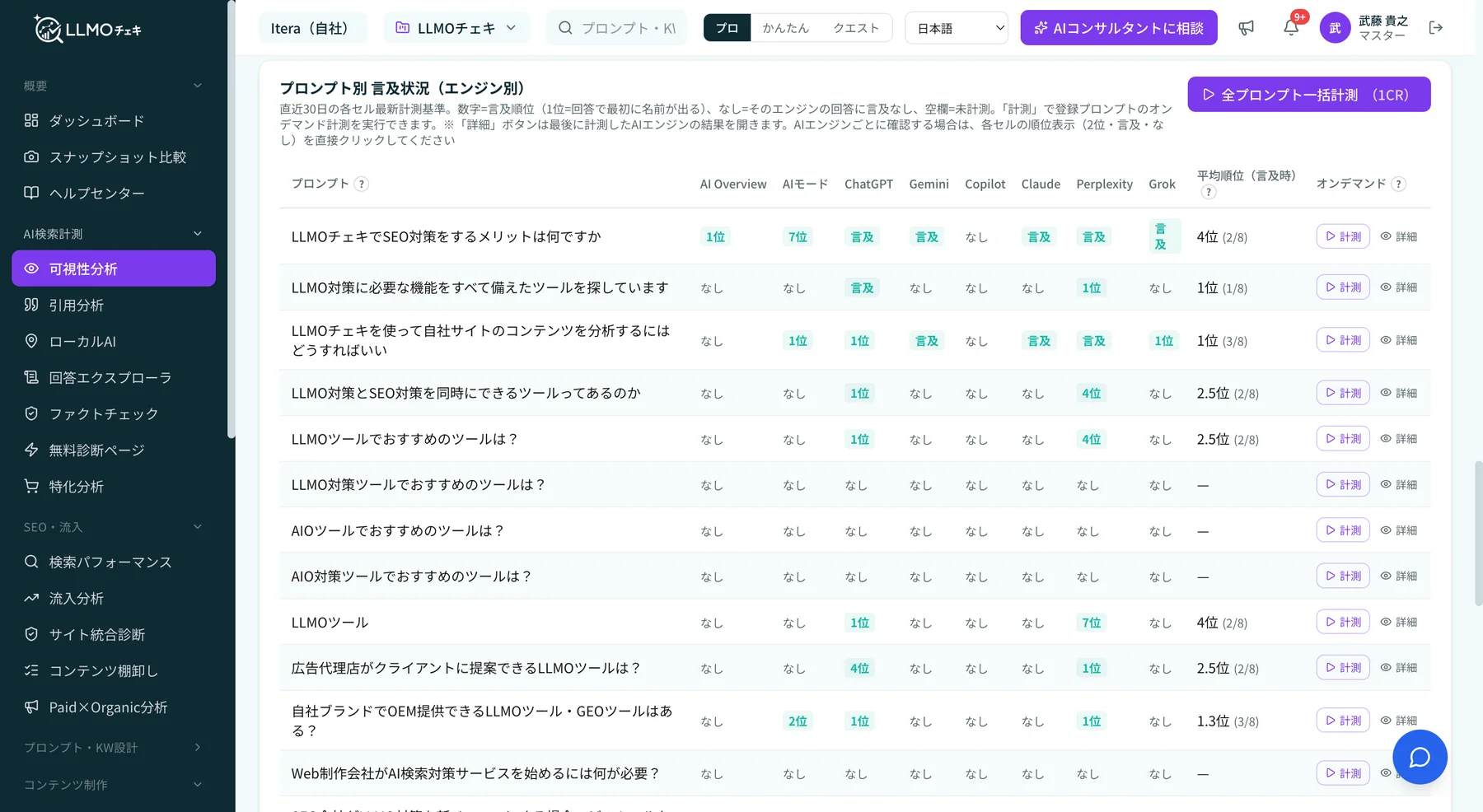Click the help icon next to オンデマンド header
The height and width of the screenshot is (812, 1483).
pyautogui.click(x=1398, y=184)
